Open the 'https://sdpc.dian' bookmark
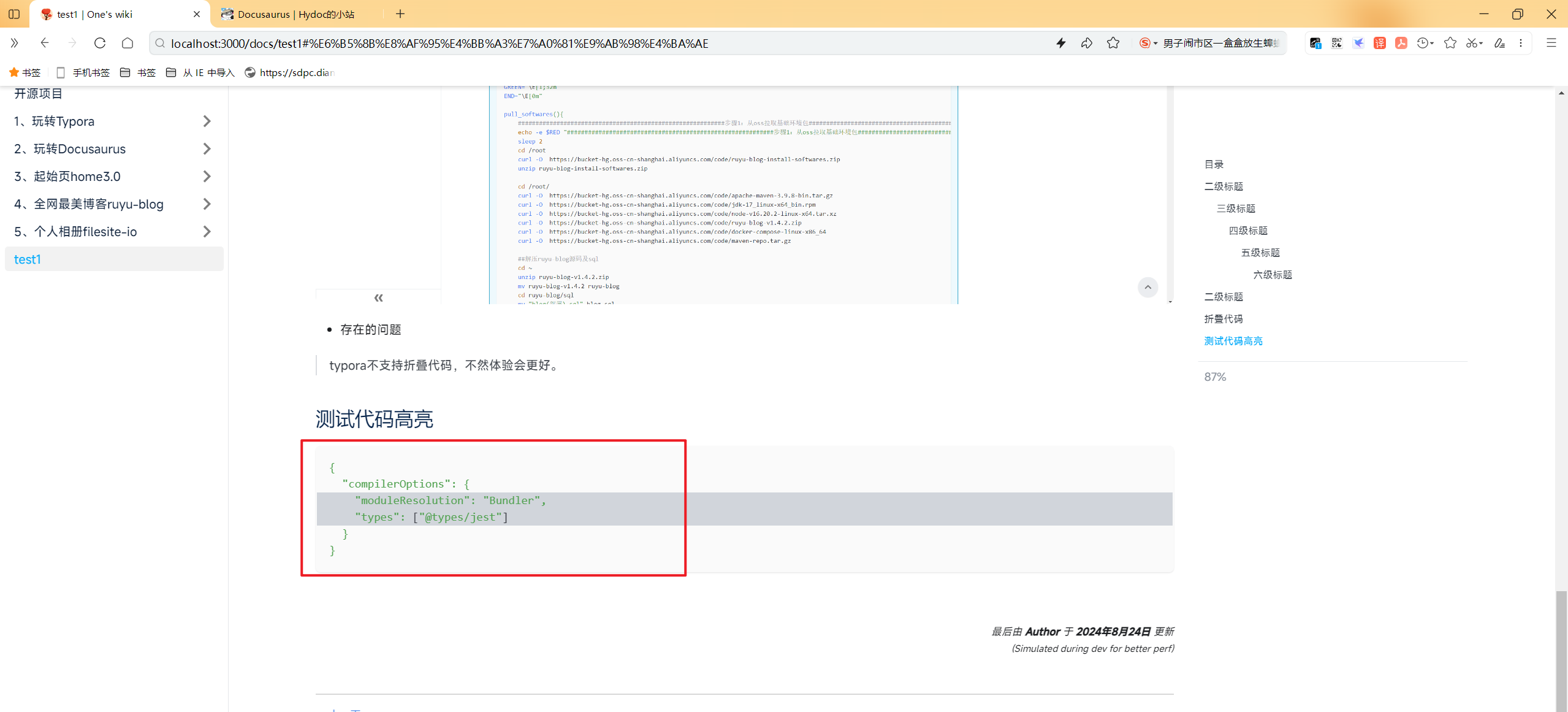Viewport: 1568px width, 712px height. click(290, 72)
